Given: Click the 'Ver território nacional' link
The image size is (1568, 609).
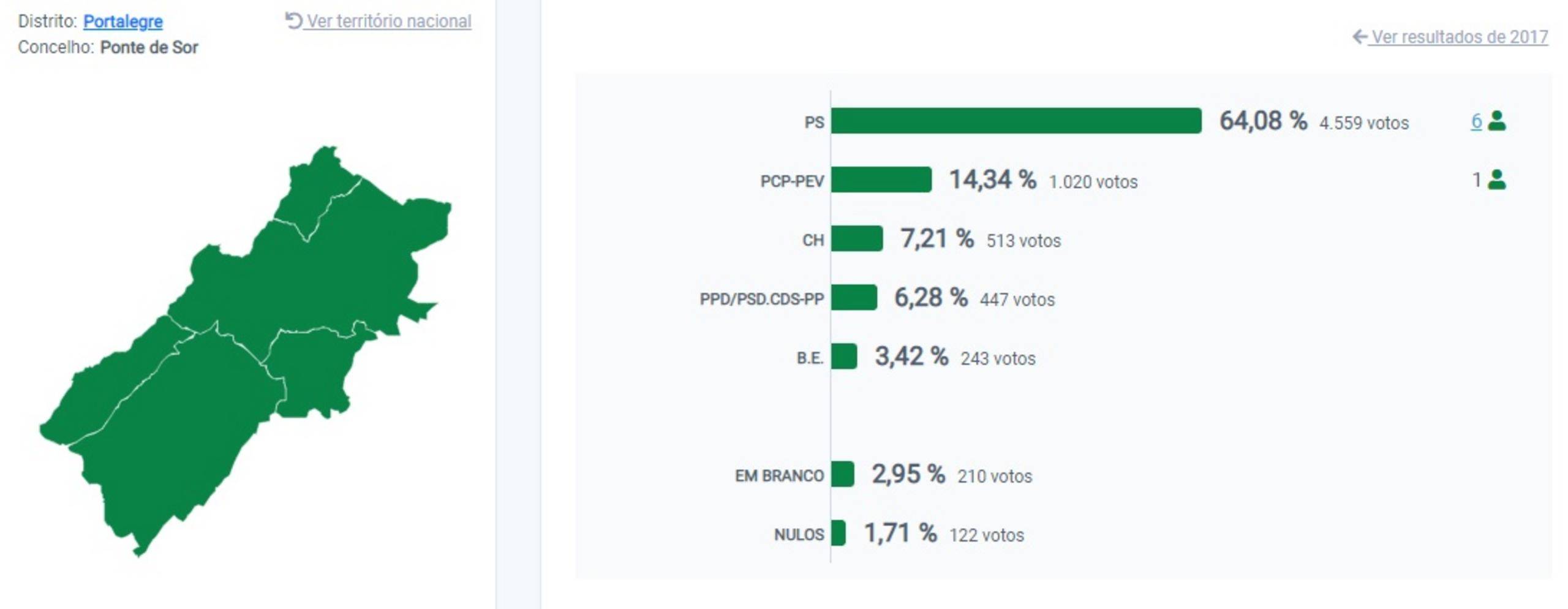Looking at the screenshot, I should coord(389,21).
